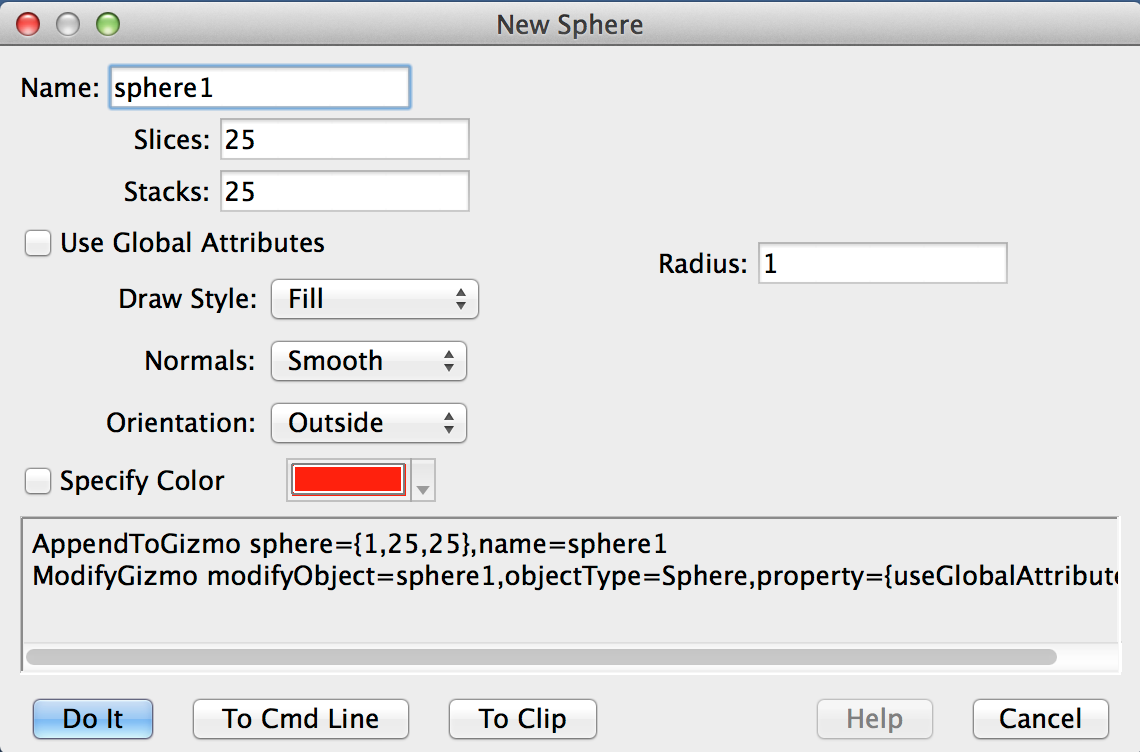Click the To Cmd Line button
Image resolution: width=1140 pixels, height=752 pixels.
300,719
